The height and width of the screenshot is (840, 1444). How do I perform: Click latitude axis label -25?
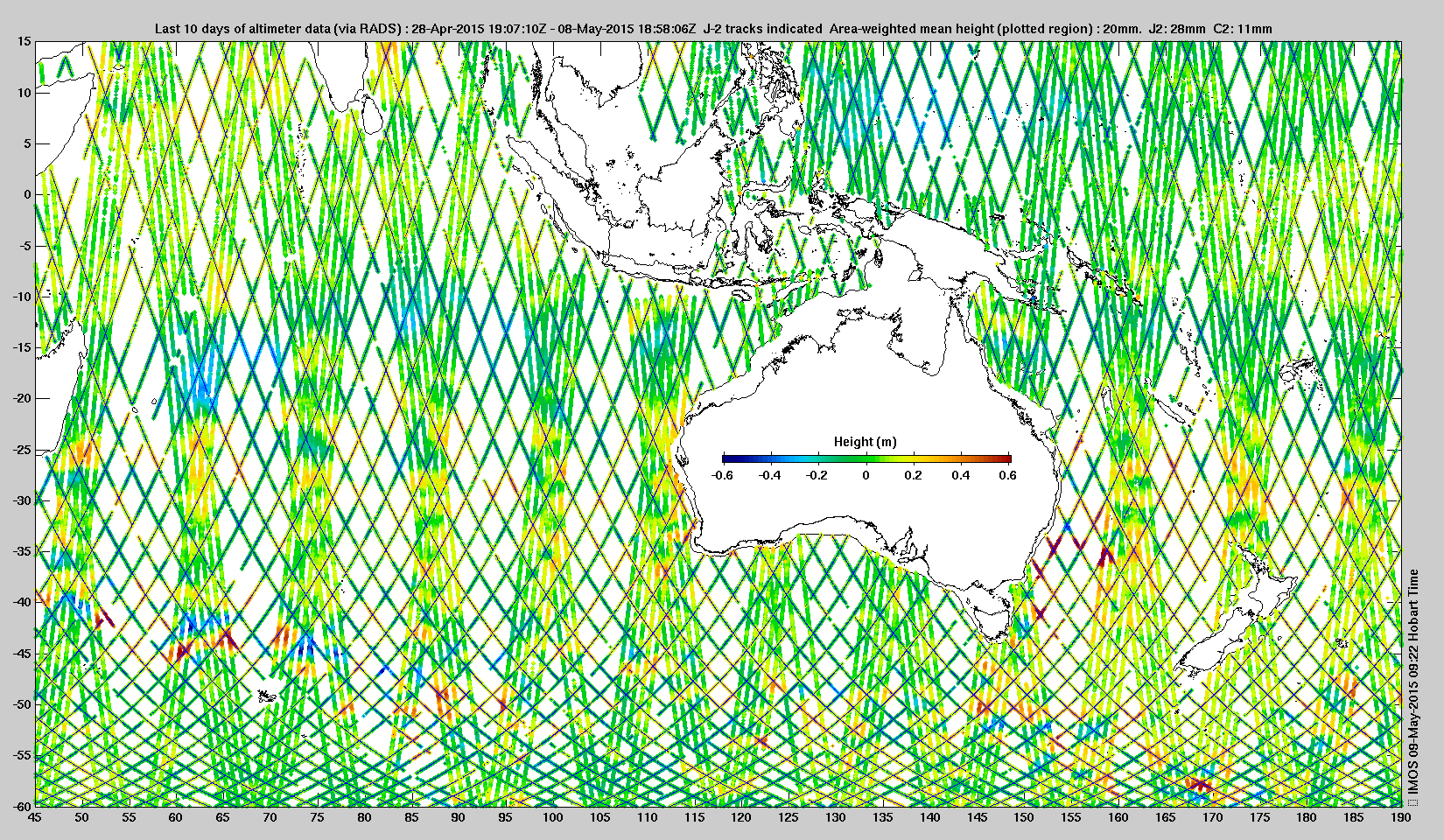[22, 449]
